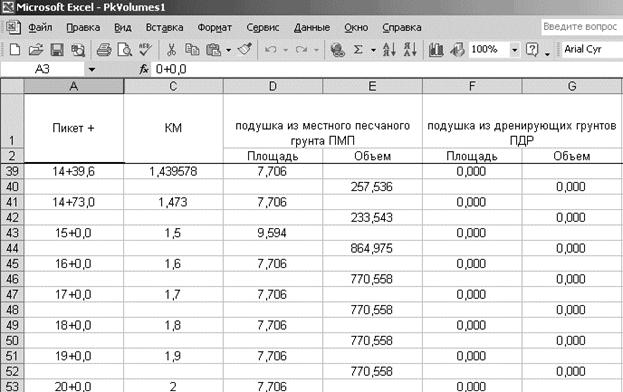623x392 pixels.
Task: Select row 39 header
Action: [x=12, y=171]
